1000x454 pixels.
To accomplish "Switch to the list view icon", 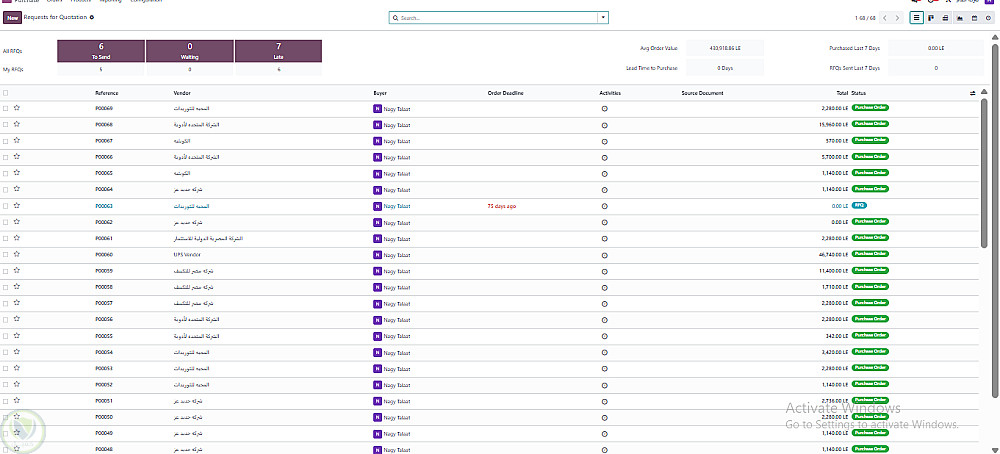I will pyautogui.click(x=916, y=18).
